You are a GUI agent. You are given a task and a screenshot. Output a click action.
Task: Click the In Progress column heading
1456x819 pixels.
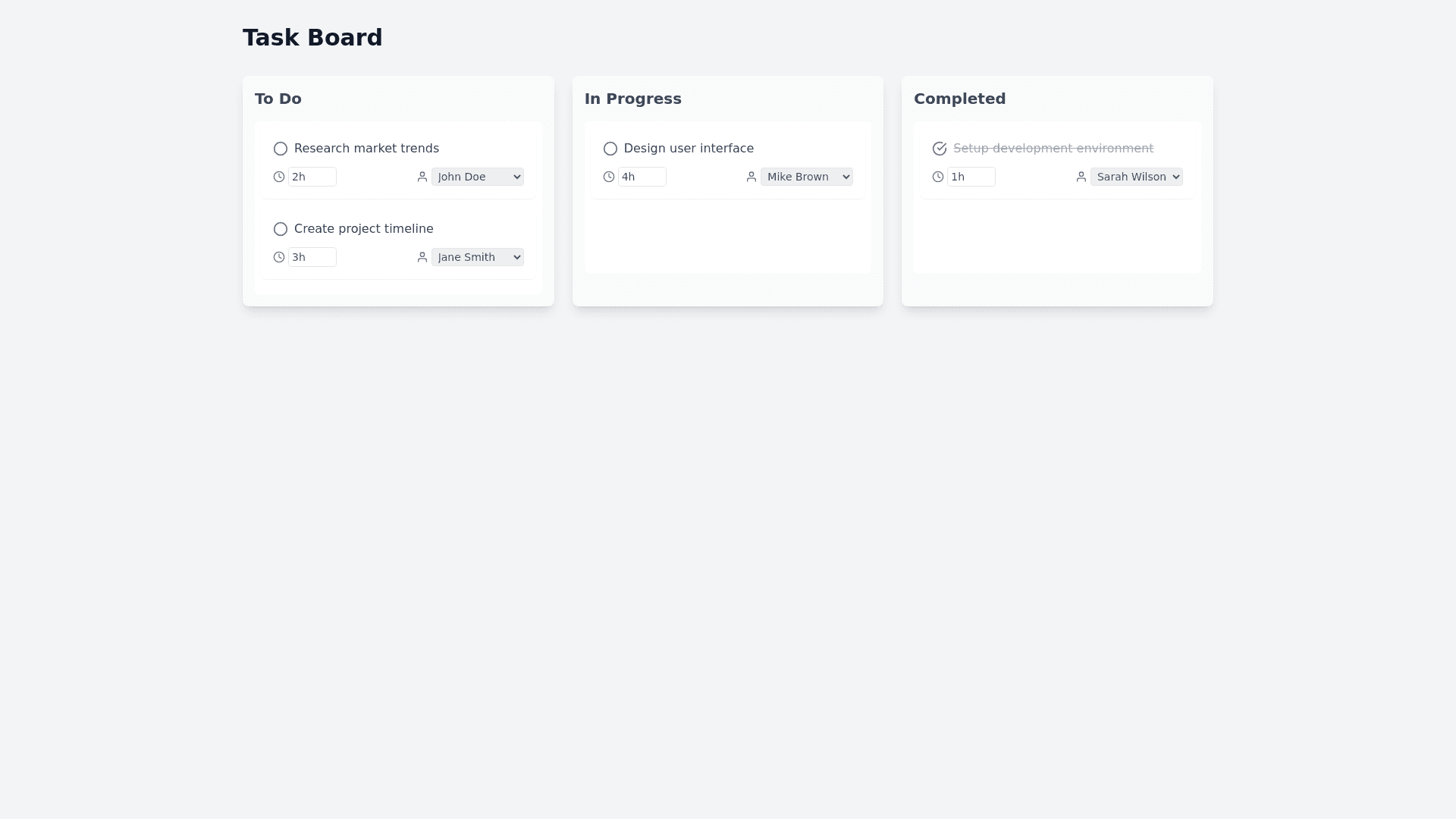pos(633,99)
